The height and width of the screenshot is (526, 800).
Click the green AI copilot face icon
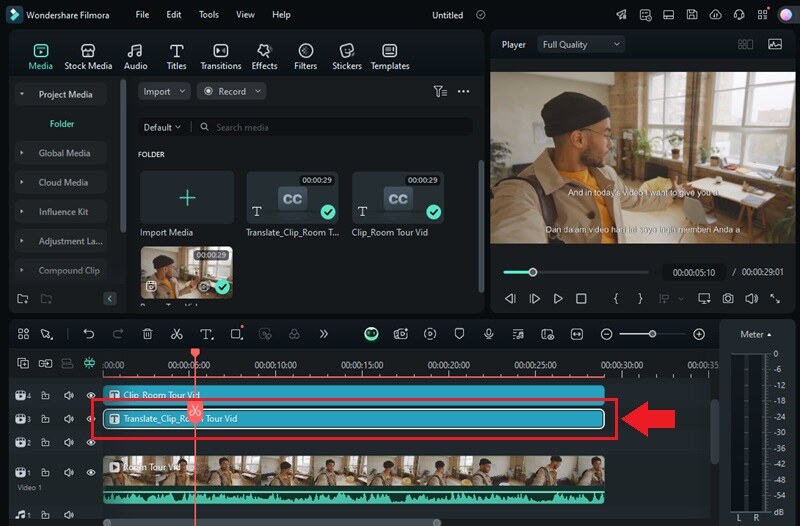tap(371, 334)
